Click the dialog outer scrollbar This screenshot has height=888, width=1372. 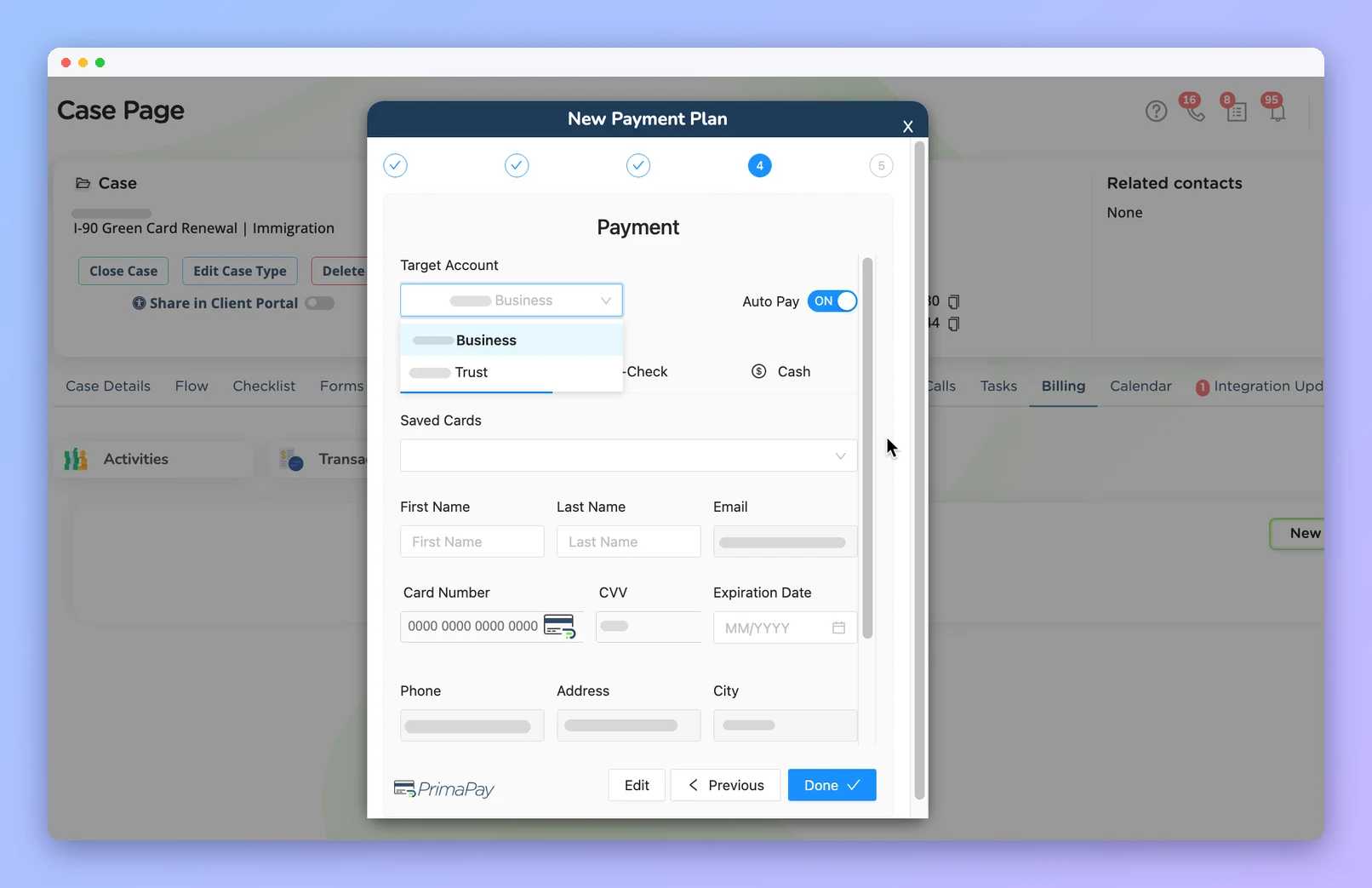(x=919, y=470)
